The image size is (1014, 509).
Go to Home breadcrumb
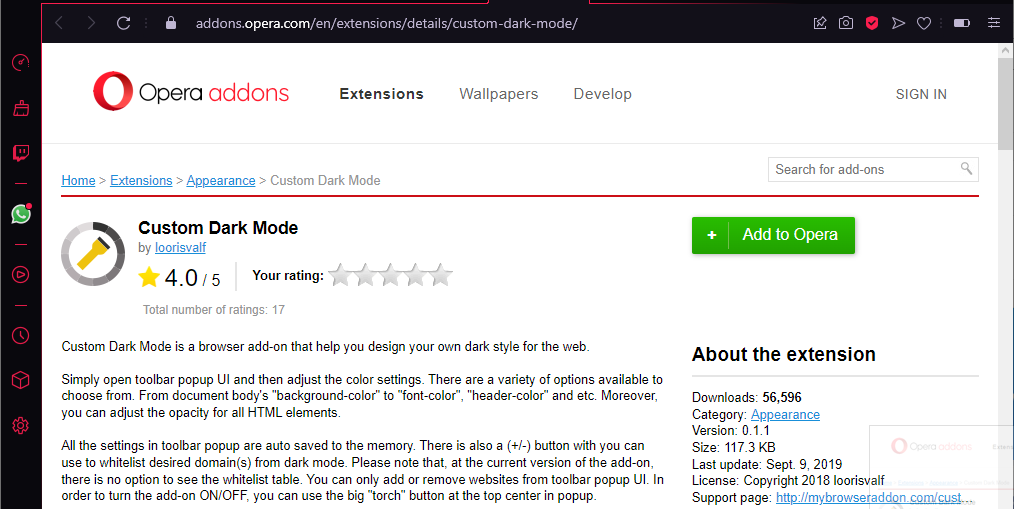78,180
